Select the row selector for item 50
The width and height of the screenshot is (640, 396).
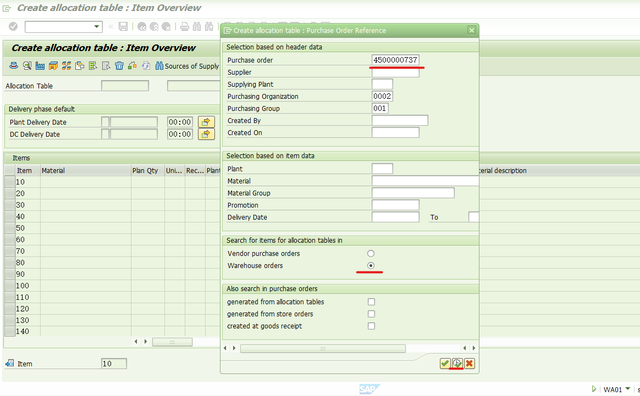pos(9,228)
